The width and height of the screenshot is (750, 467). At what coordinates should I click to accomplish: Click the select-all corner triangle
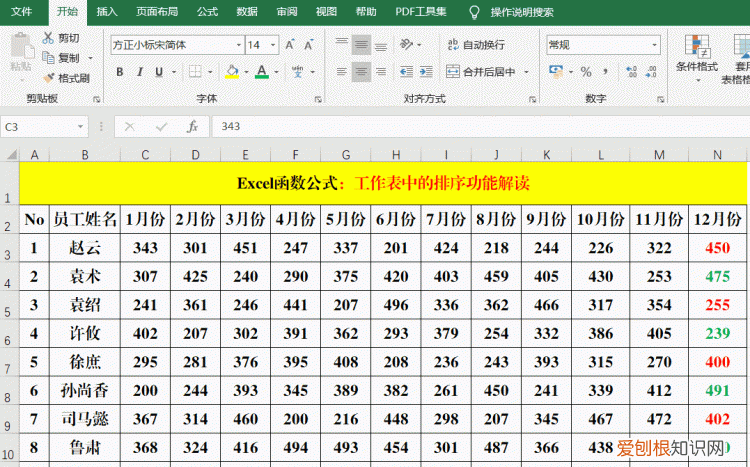coord(11,155)
